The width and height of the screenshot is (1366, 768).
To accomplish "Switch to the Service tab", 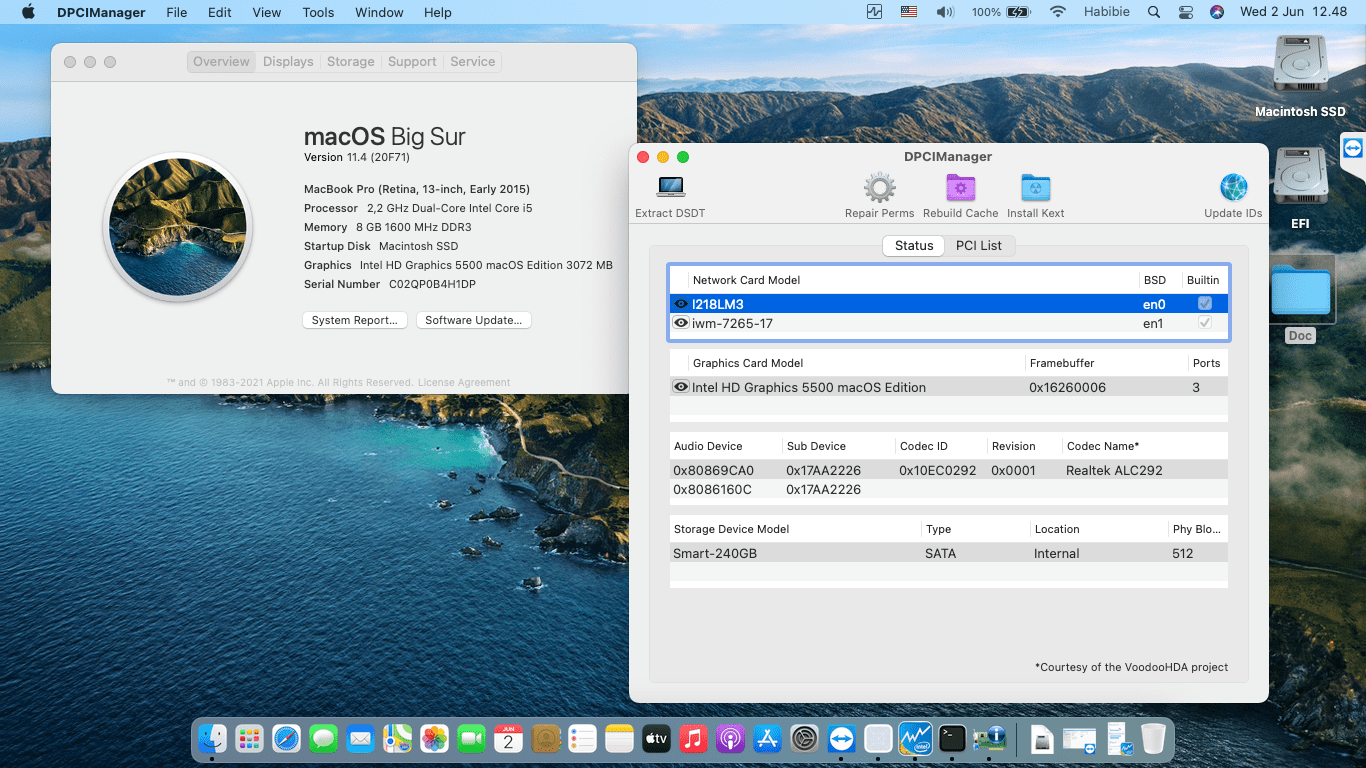I will [472, 61].
